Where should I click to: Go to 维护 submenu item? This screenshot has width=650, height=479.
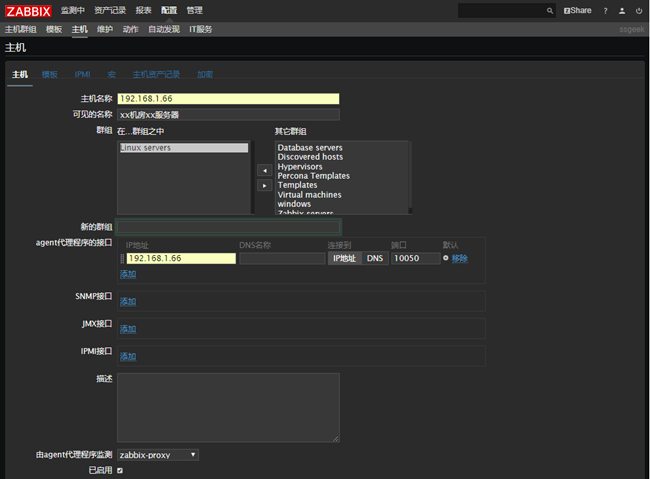(x=105, y=29)
